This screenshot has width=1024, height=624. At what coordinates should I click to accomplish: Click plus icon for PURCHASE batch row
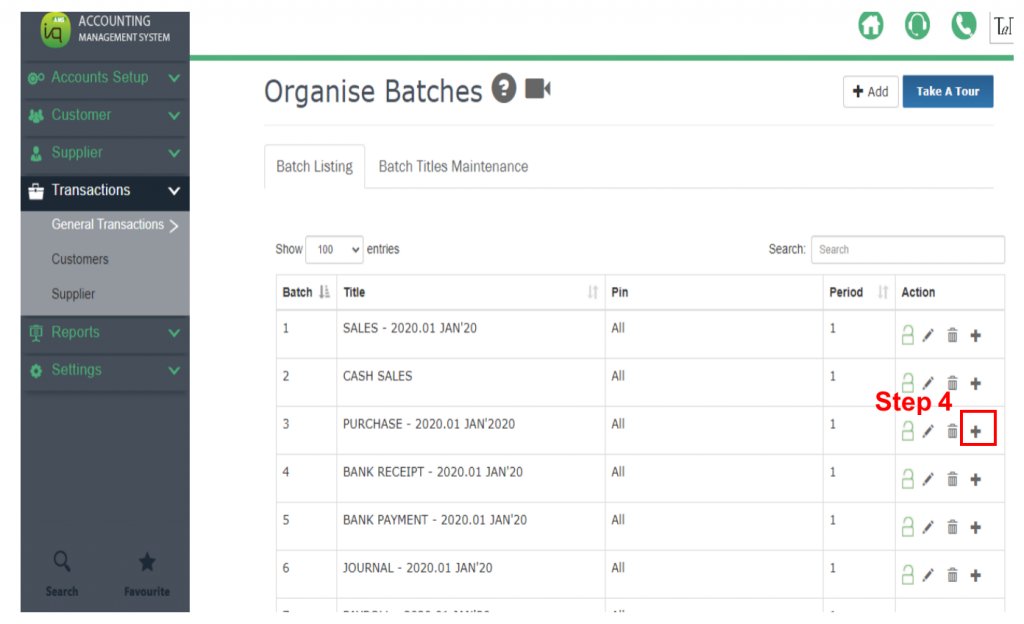[976, 432]
